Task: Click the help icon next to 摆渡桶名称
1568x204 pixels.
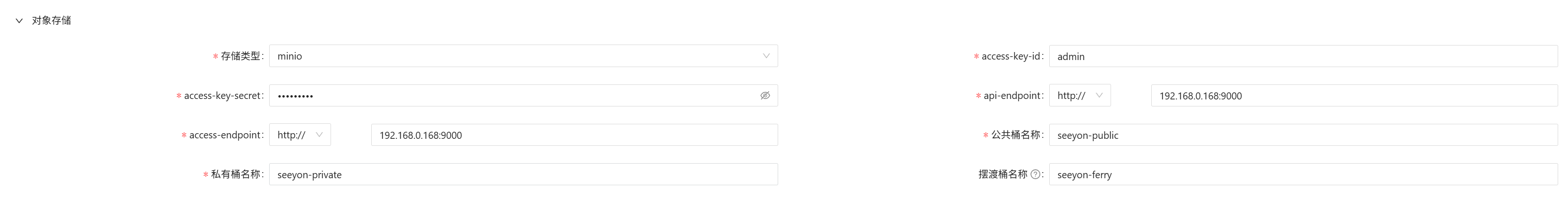Action: click(x=1035, y=174)
